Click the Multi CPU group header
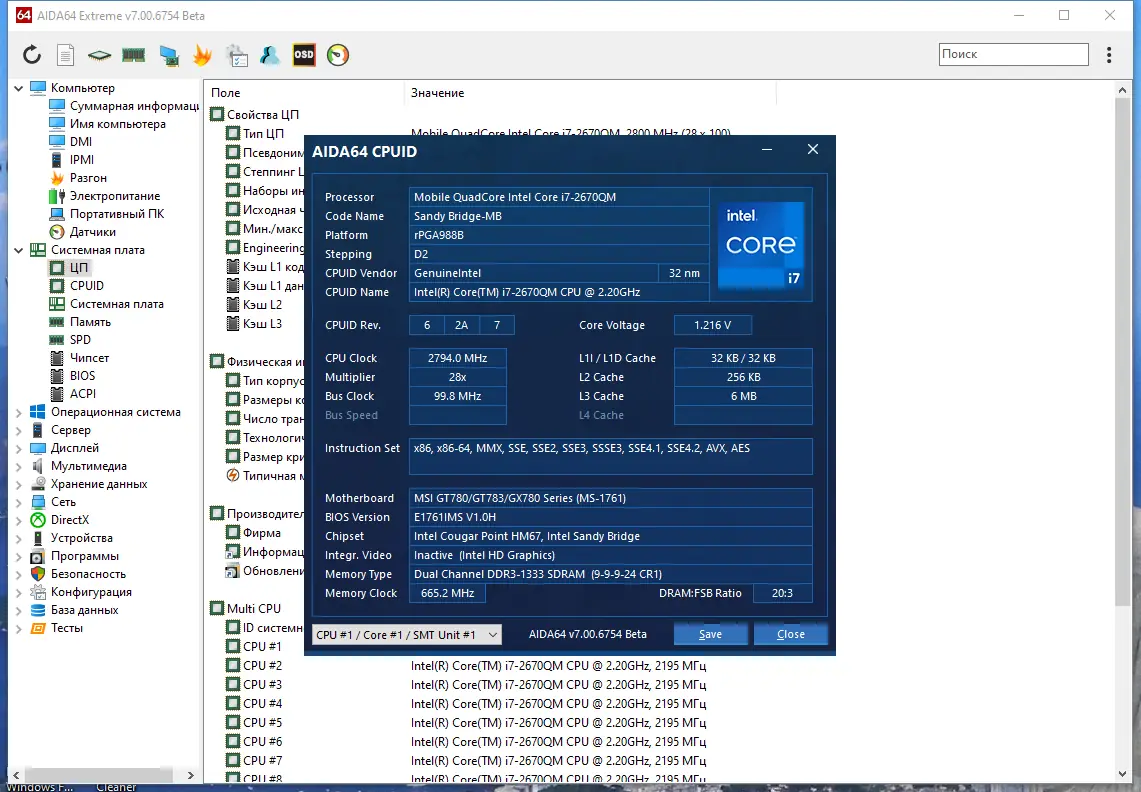 246,609
